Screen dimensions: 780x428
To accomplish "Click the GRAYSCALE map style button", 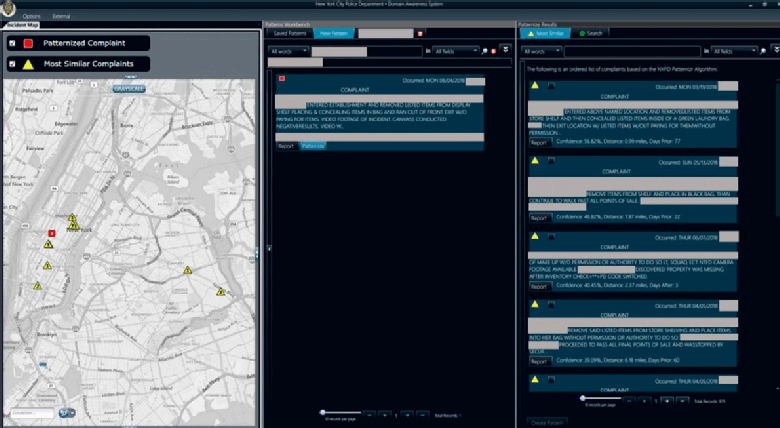I will pyautogui.click(x=129, y=89).
